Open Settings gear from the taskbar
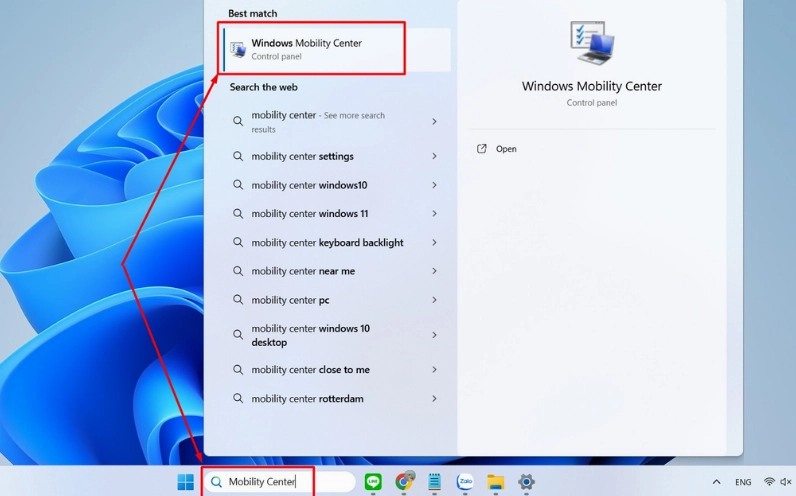The image size is (796, 496). click(526, 482)
